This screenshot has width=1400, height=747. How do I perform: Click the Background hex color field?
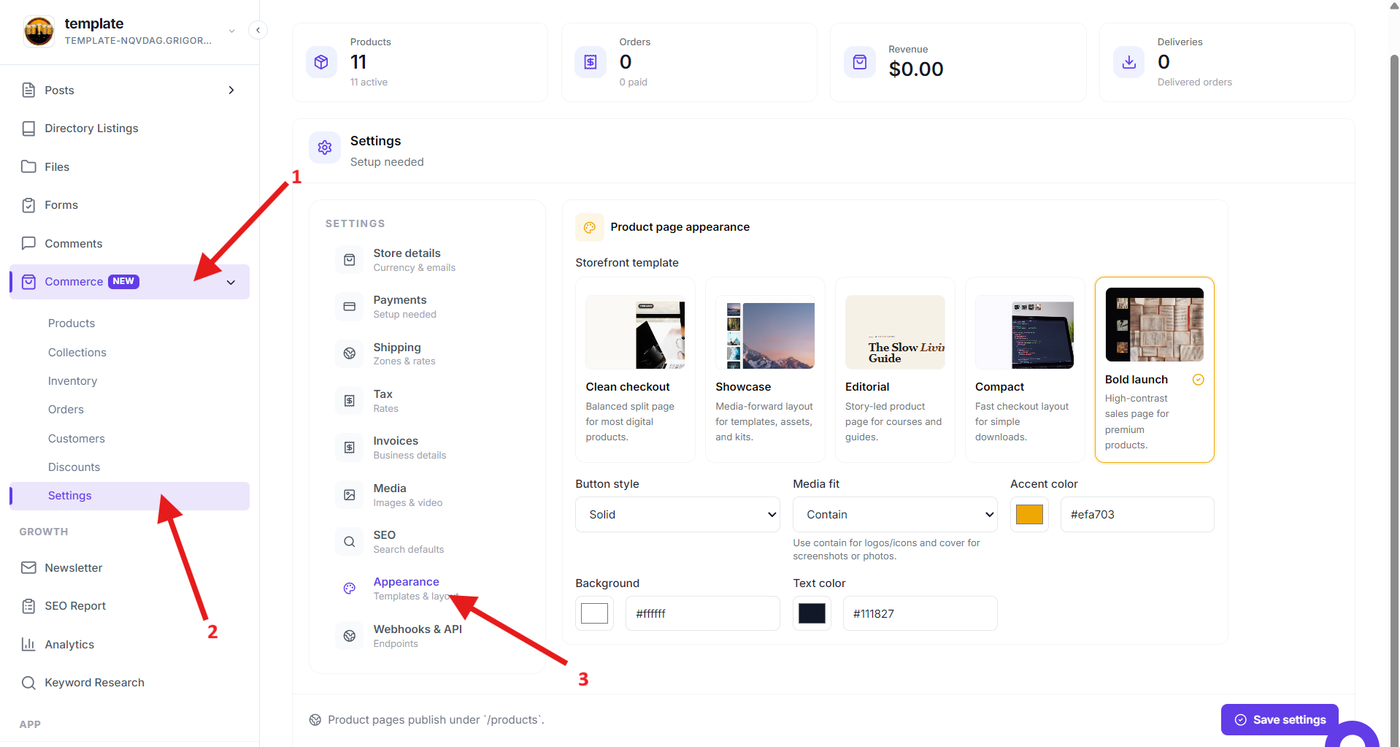[x=703, y=613]
